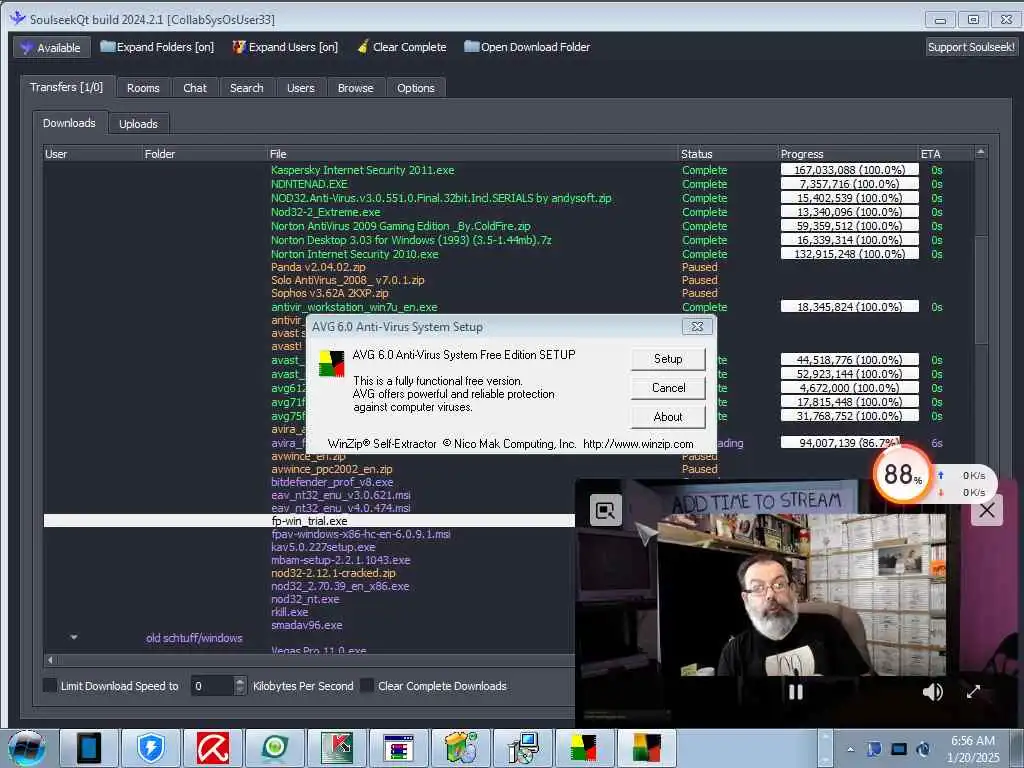Pause the video in the overlay player
Viewport: 1024px width, 768px height.
[795, 692]
